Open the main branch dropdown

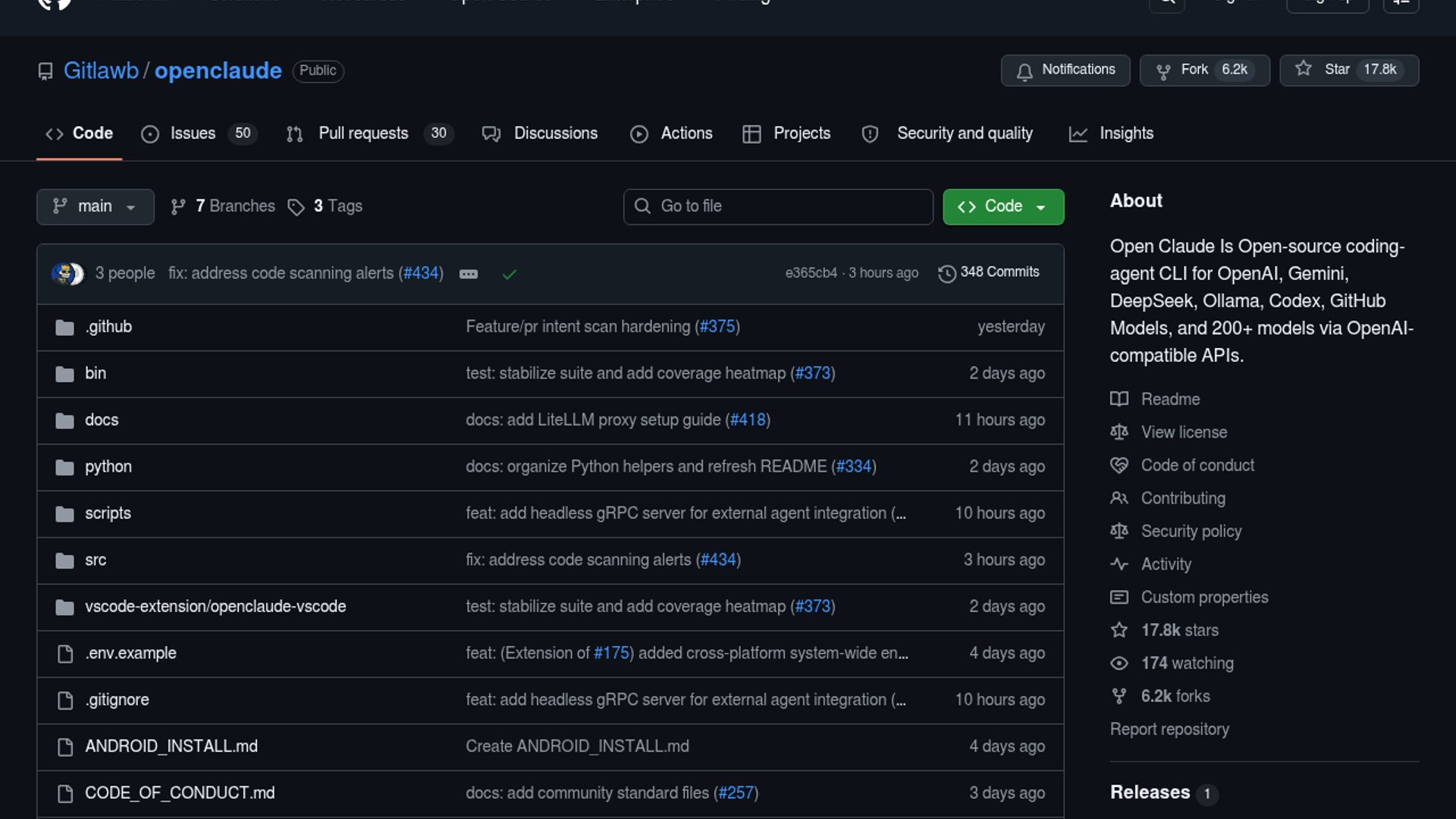pos(95,207)
